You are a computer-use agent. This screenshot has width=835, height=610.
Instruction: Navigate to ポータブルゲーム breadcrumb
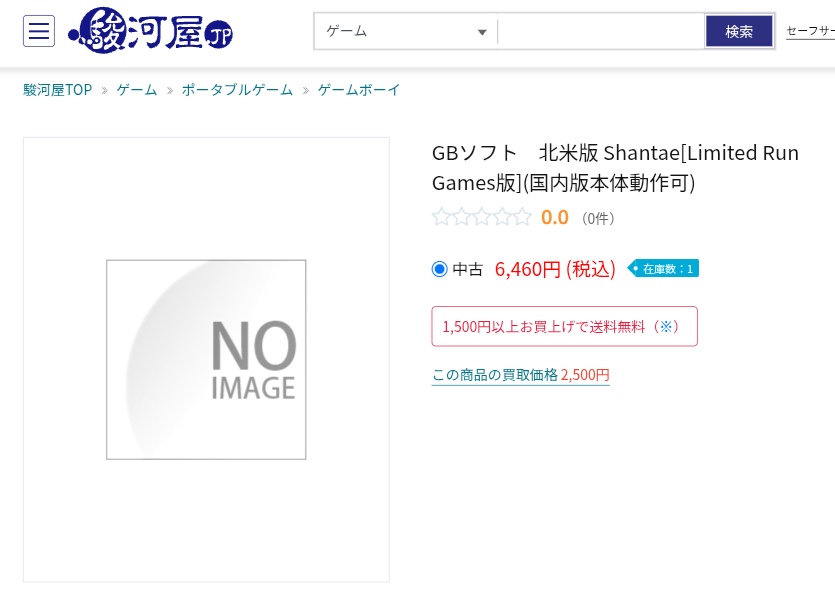click(x=238, y=90)
